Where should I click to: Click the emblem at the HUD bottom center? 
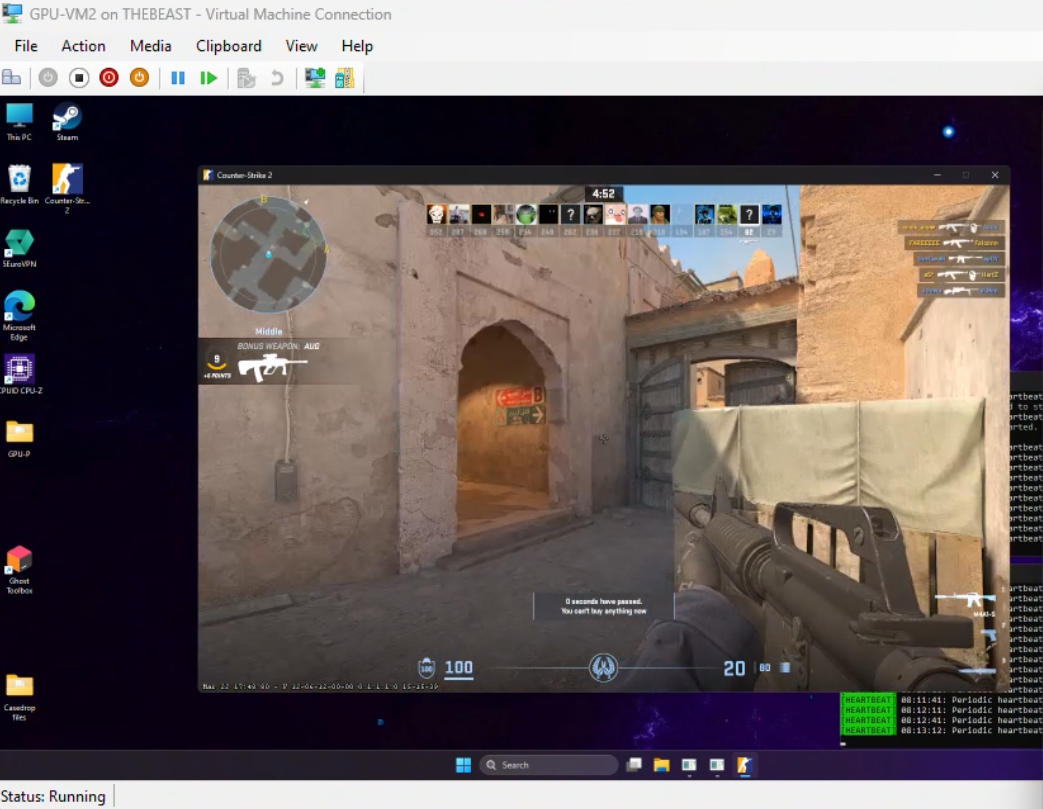click(x=603, y=667)
